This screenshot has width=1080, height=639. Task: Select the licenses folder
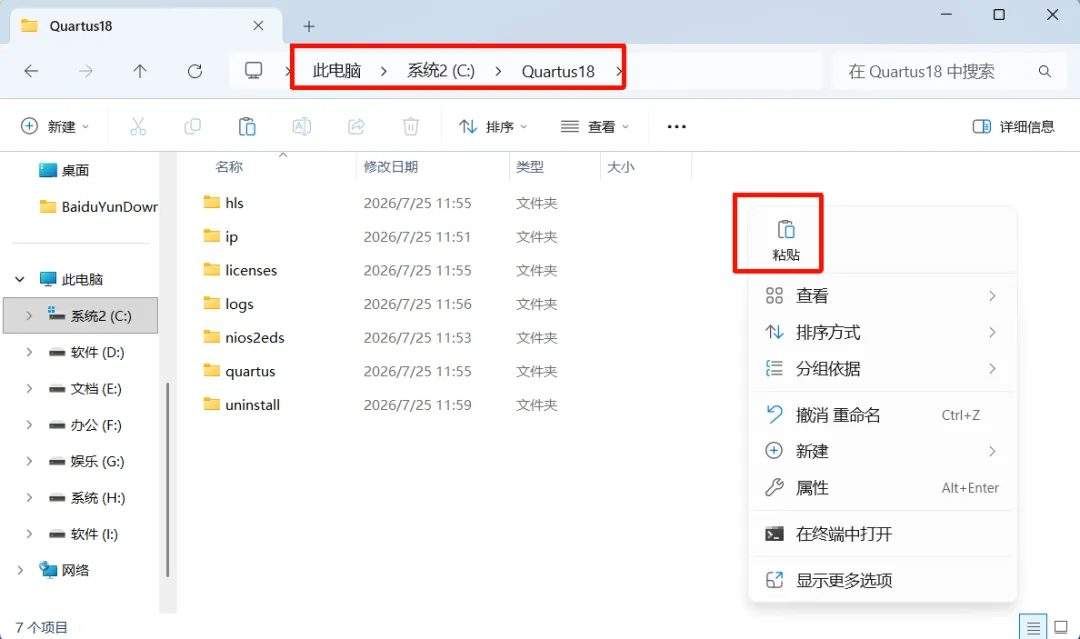pyautogui.click(x=240, y=271)
